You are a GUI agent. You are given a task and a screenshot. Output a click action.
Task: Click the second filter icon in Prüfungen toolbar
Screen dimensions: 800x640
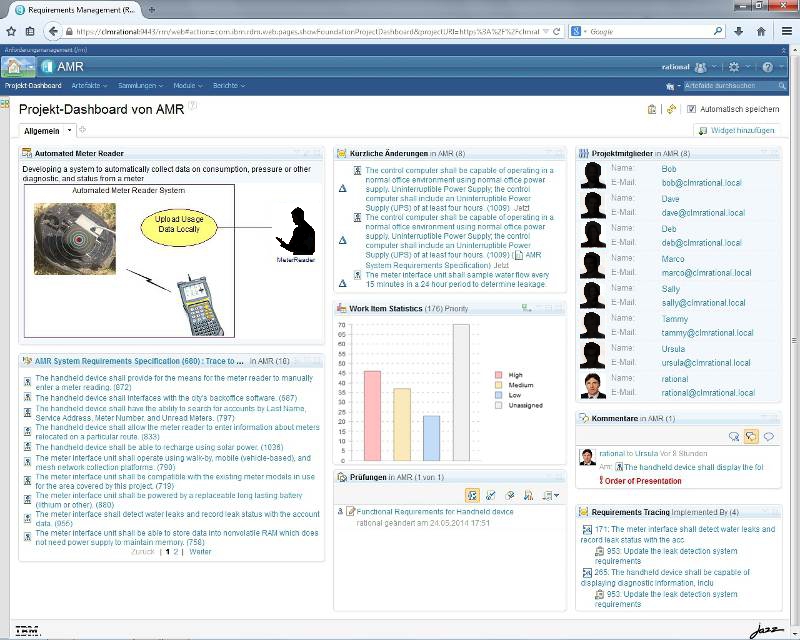point(491,495)
